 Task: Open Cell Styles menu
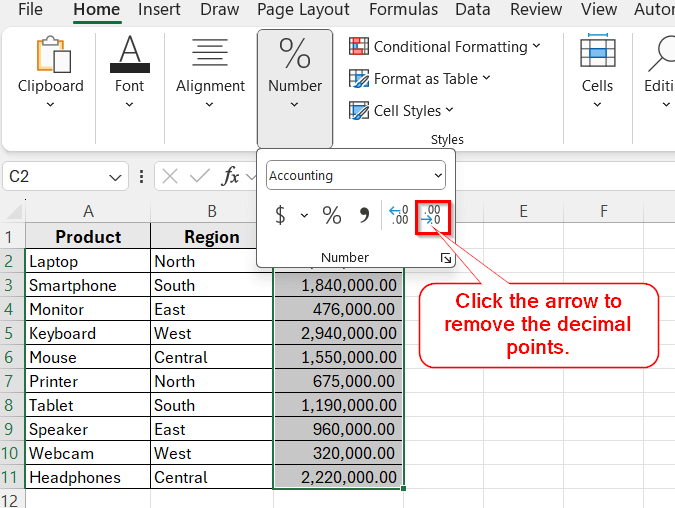point(401,111)
